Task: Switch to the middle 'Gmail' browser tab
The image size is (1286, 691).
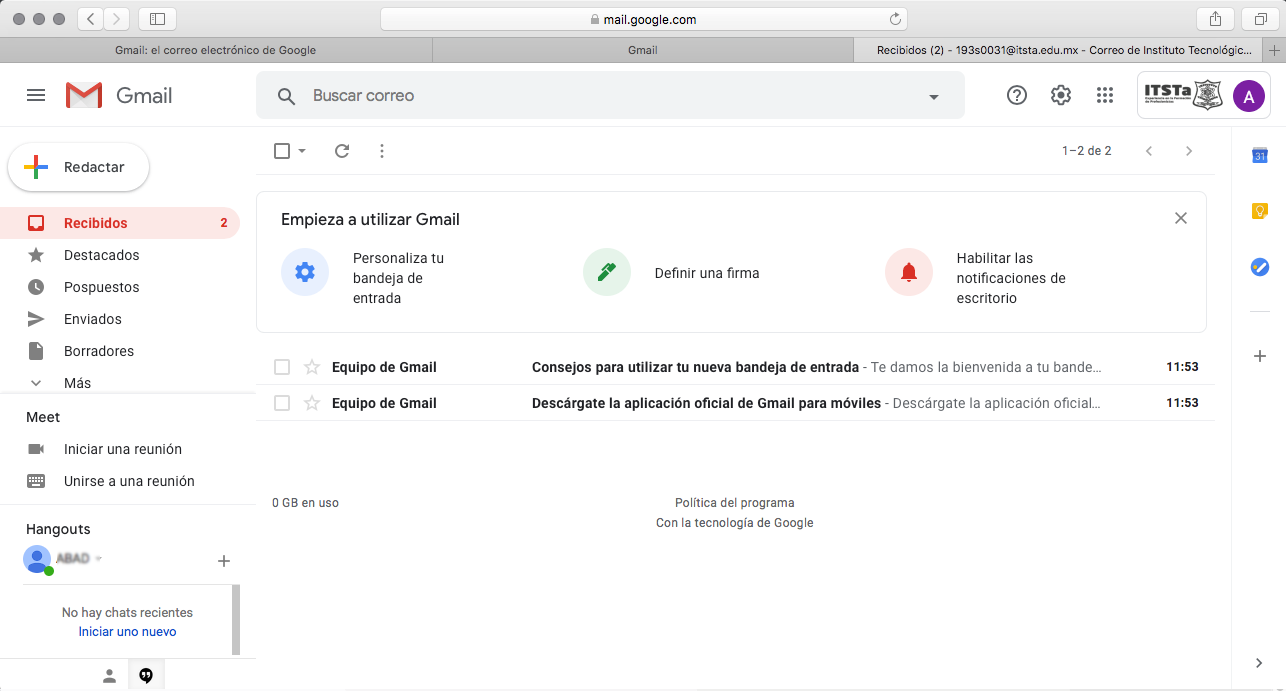Action: point(643,50)
